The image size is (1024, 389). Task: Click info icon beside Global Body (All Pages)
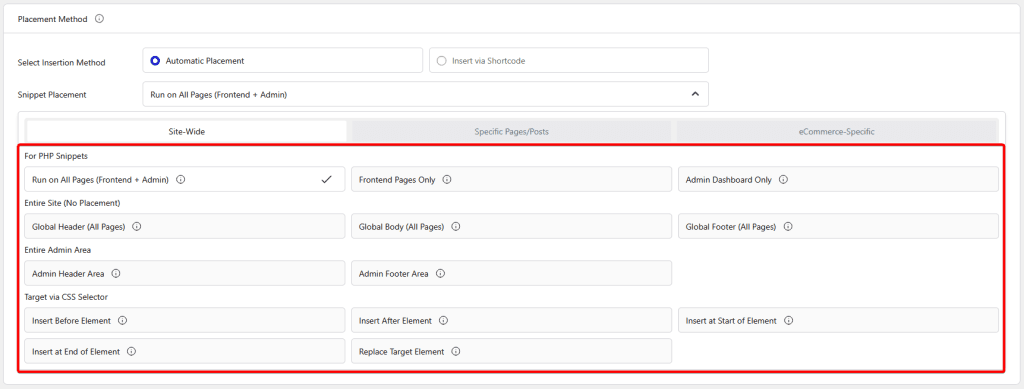456,226
